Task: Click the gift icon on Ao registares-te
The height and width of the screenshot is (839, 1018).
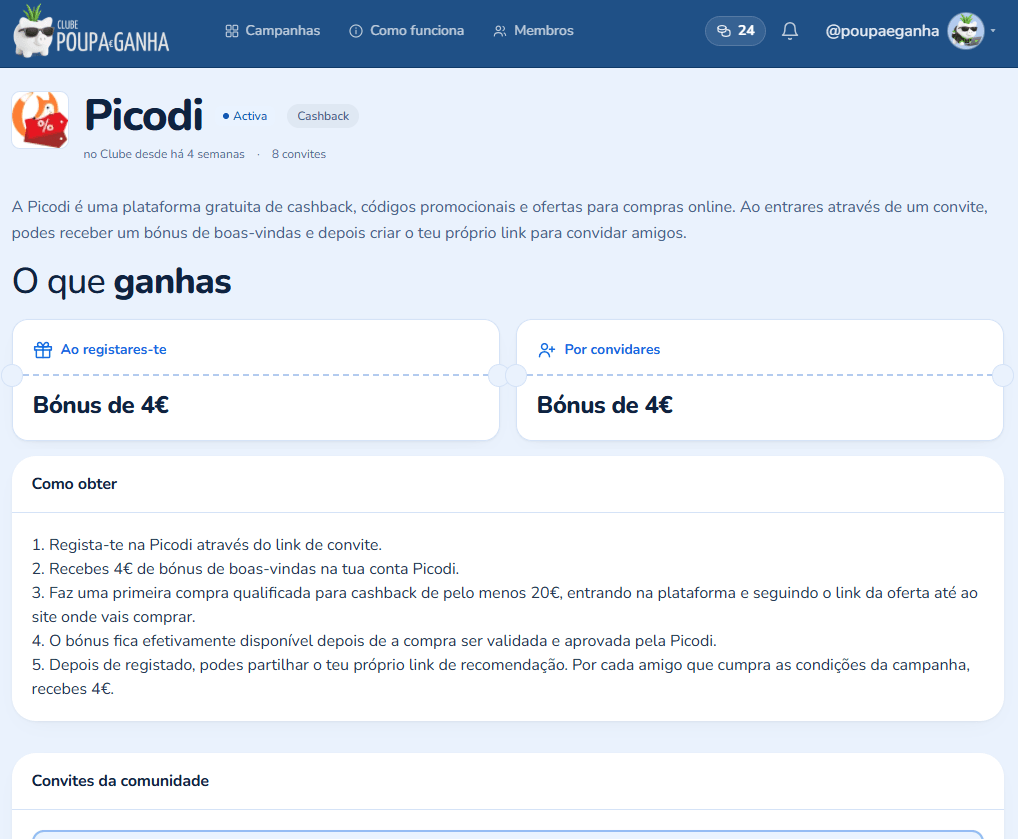Action: (x=43, y=350)
